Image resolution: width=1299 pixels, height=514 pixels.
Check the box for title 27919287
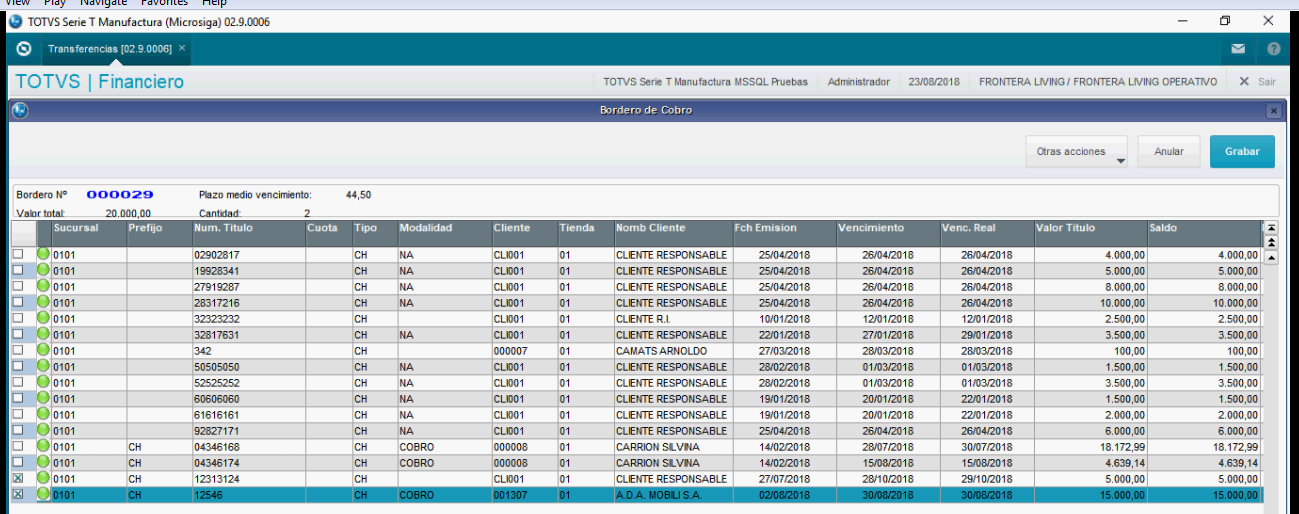18,287
